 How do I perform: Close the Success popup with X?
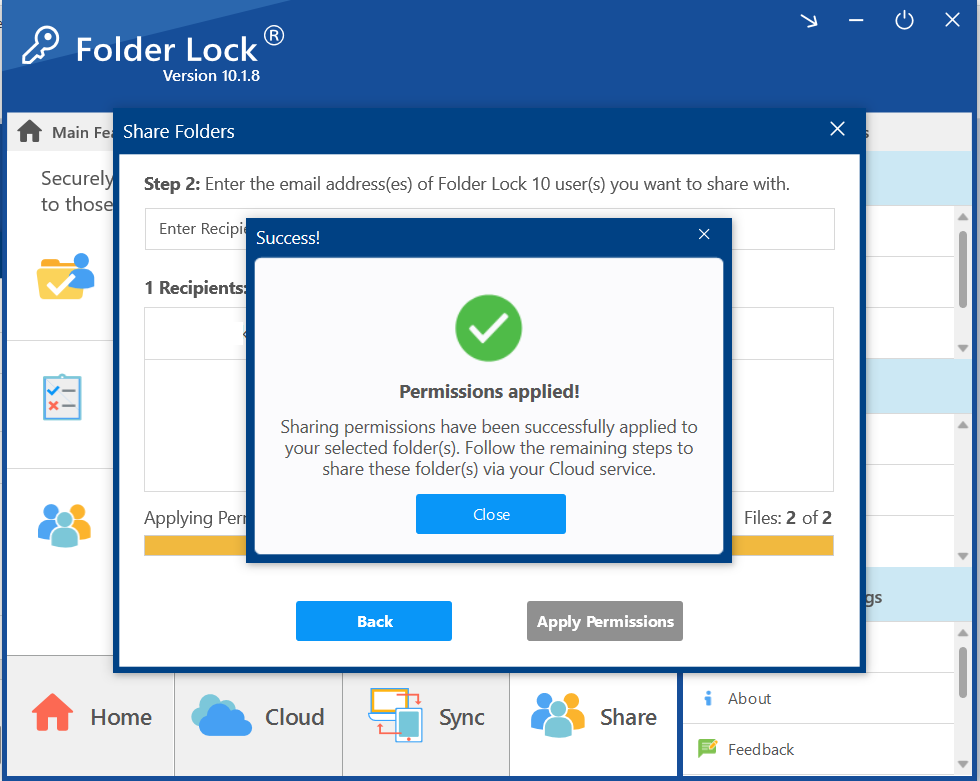(704, 234)
